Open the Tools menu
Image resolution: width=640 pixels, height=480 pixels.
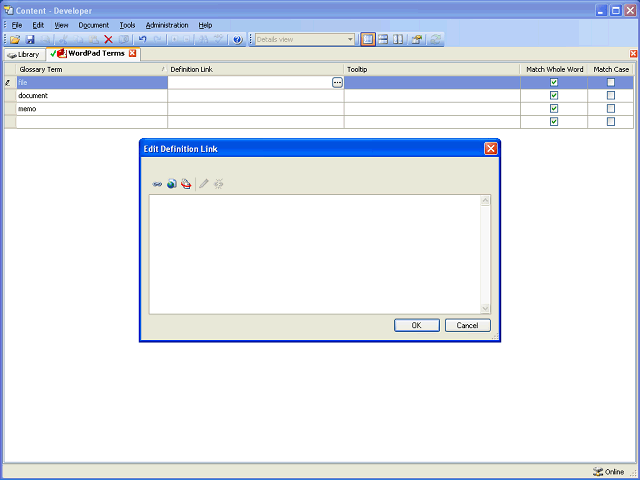127,25
